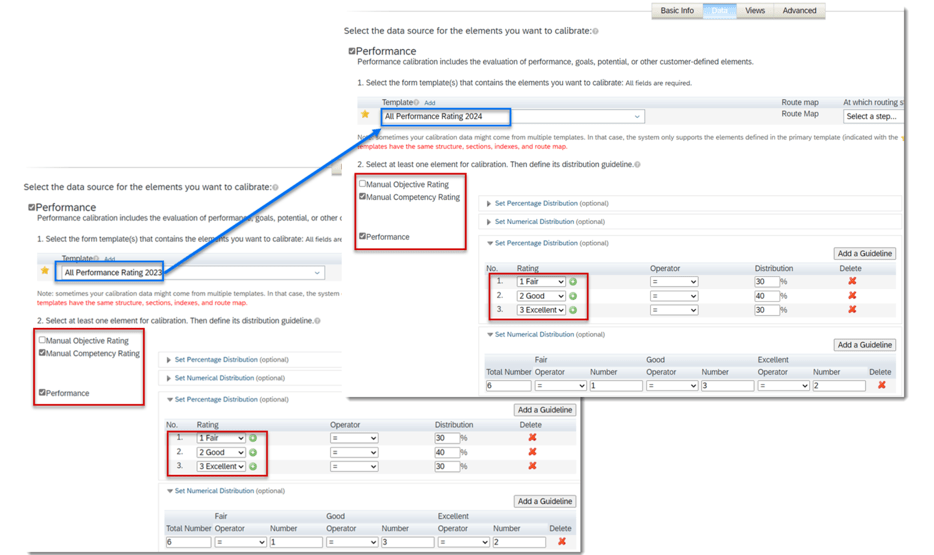Viewport: 934px width, 555px height.
Task: Click red X on numerical distribution row, 2024 panel
Action: click(881, 385)
